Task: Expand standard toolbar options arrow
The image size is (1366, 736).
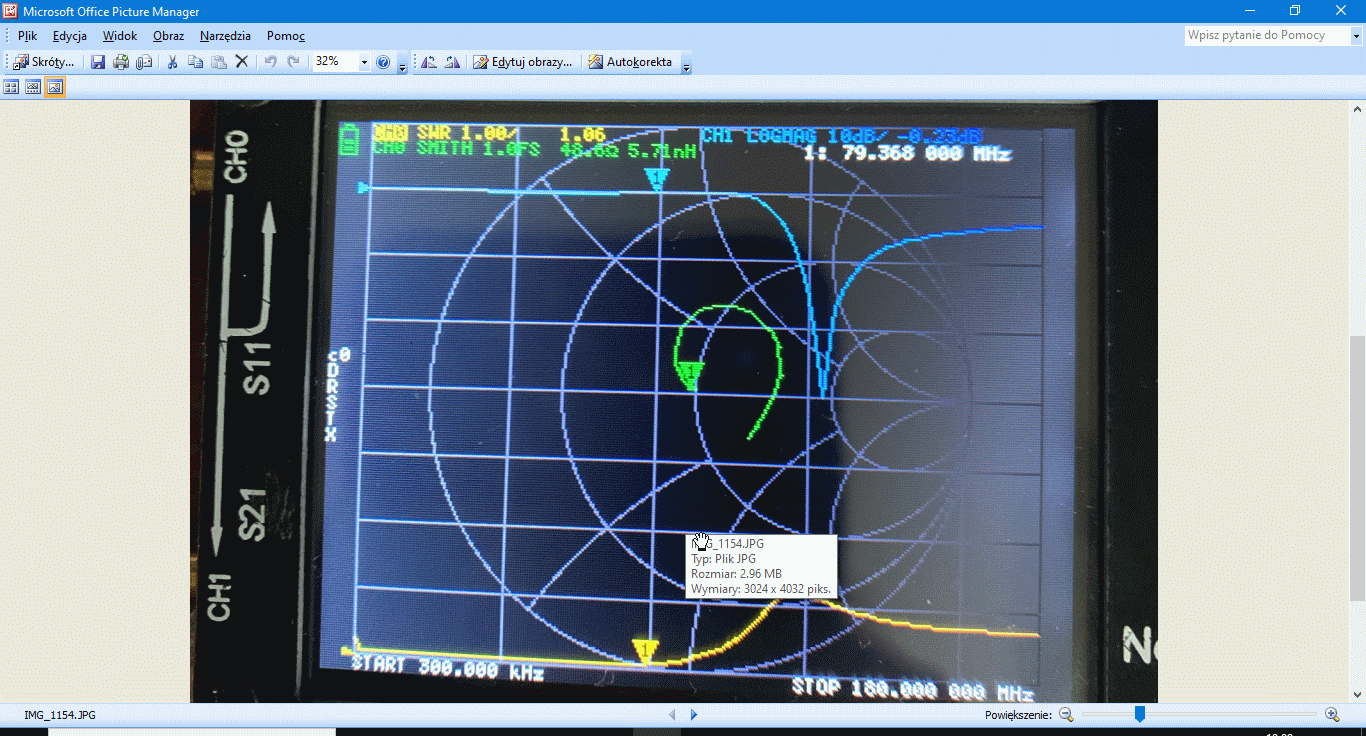Action: point(402,66)
